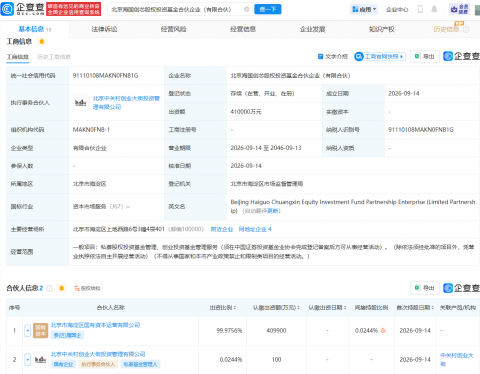
Task: Open the 附近企业 link
Action: point(222,229)
